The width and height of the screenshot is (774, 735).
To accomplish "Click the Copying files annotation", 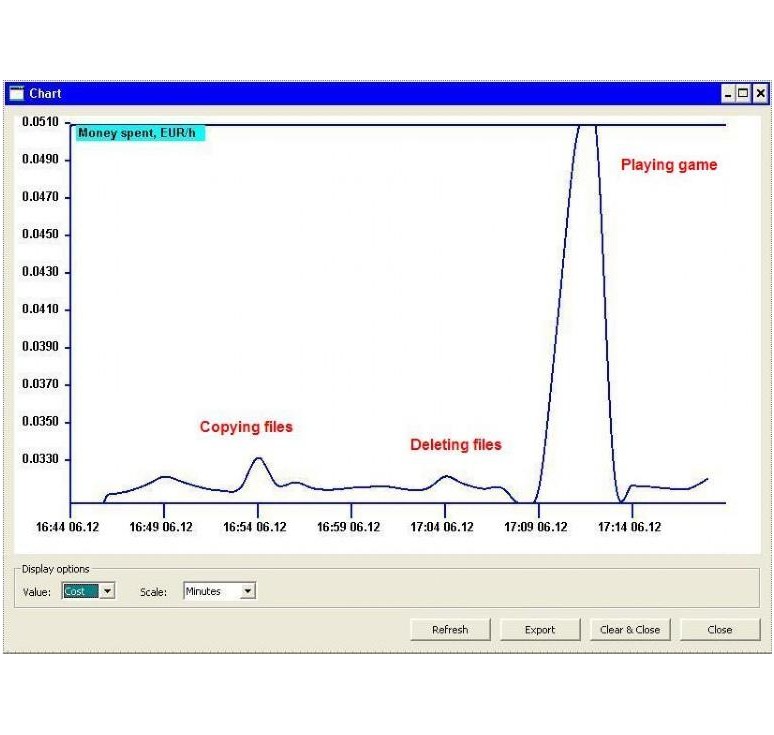I will pos(246,427).
